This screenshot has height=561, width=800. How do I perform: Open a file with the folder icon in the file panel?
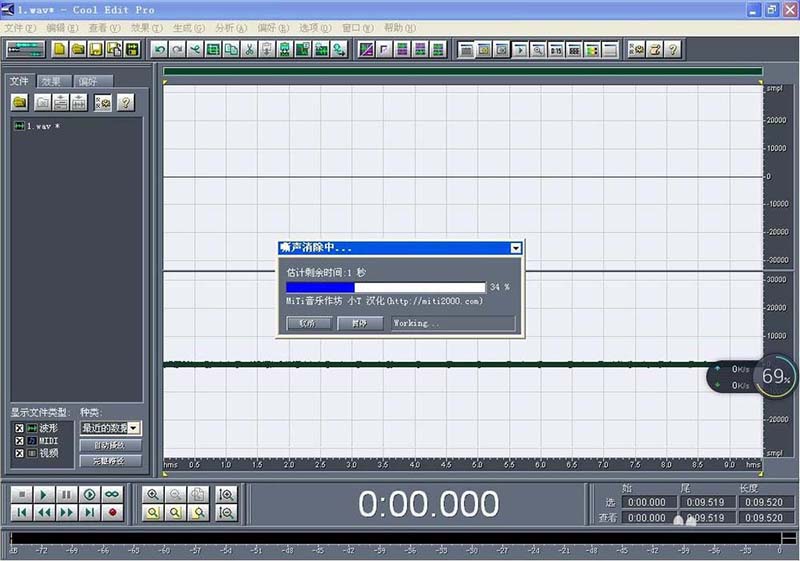(20, 103)
